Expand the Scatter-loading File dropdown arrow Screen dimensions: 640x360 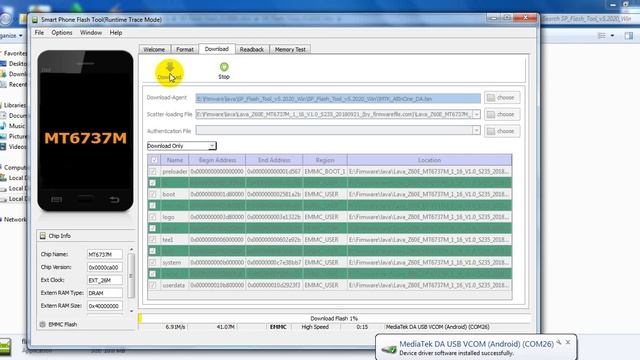(476, 114)
